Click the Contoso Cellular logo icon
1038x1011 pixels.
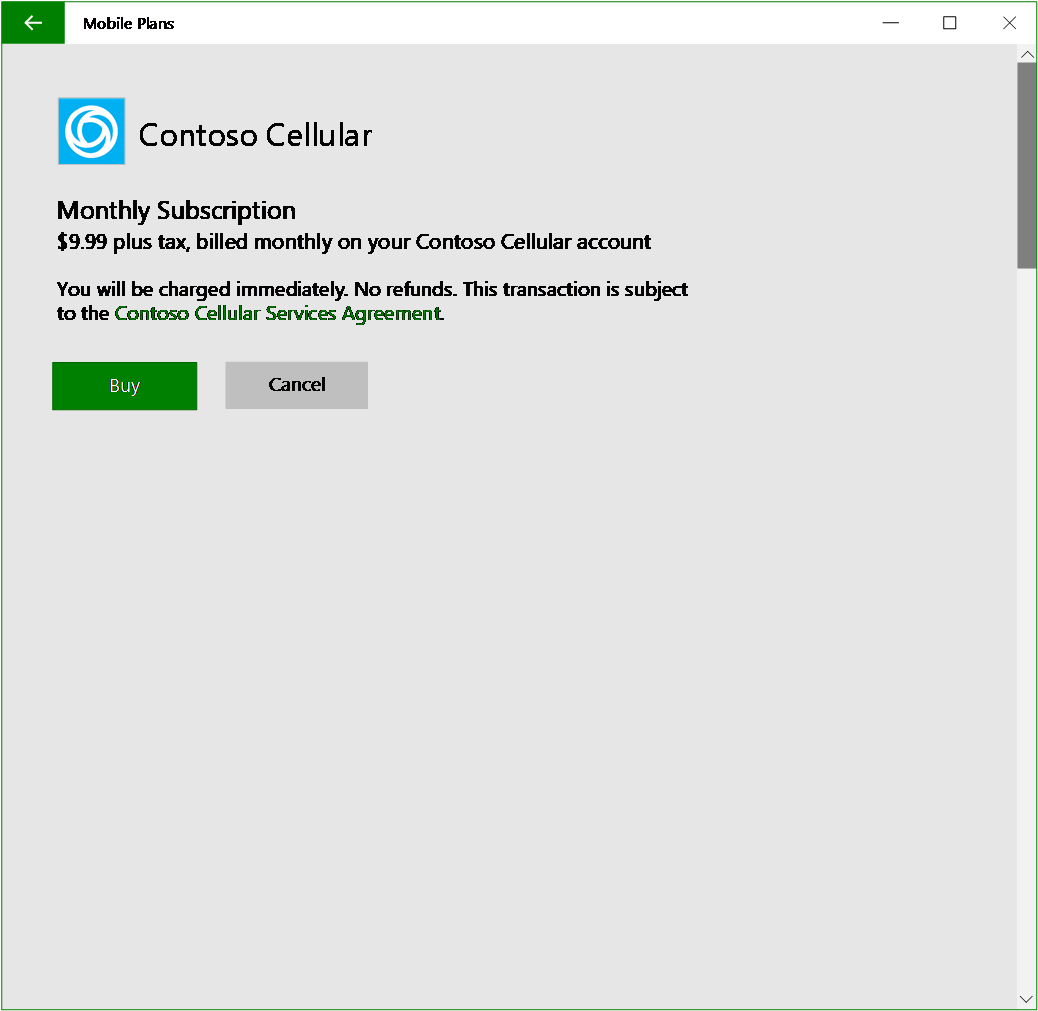pos(91,131)
